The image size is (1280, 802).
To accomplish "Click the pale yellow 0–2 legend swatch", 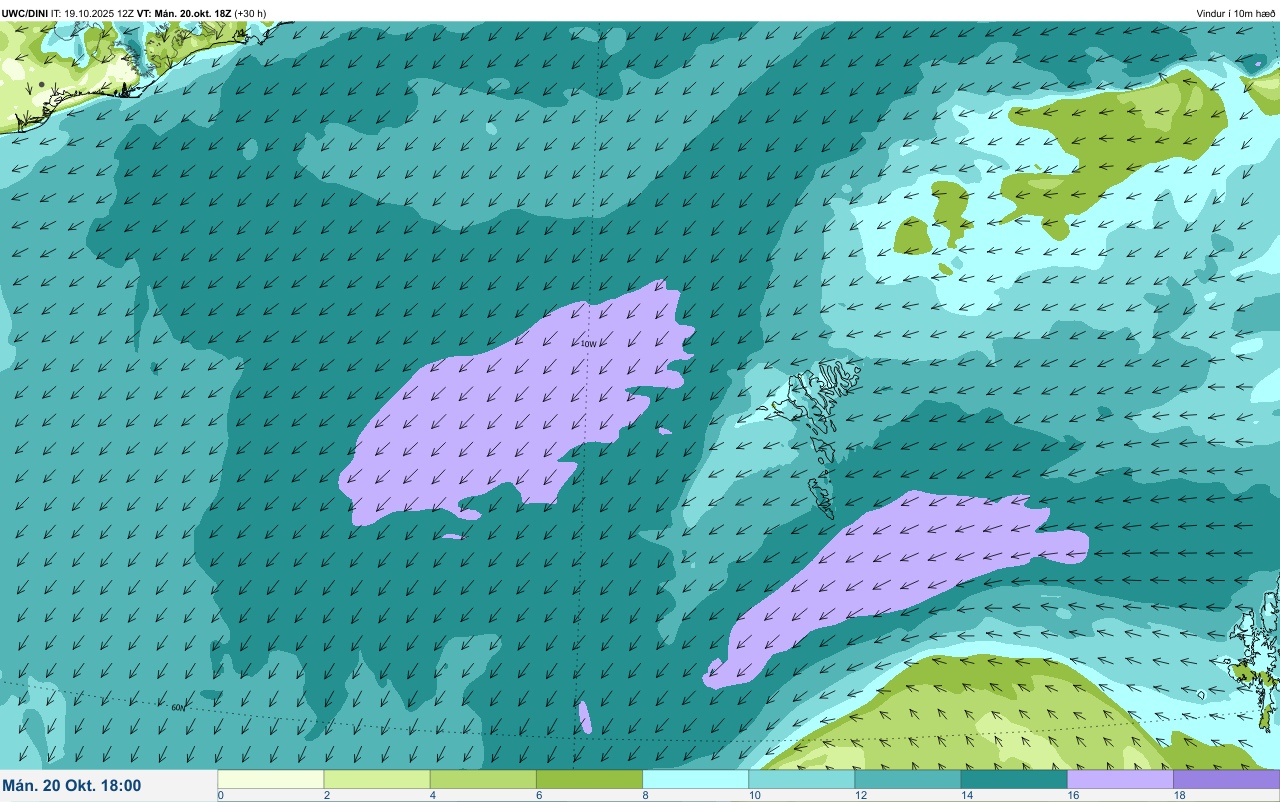I will coord(271,778).
